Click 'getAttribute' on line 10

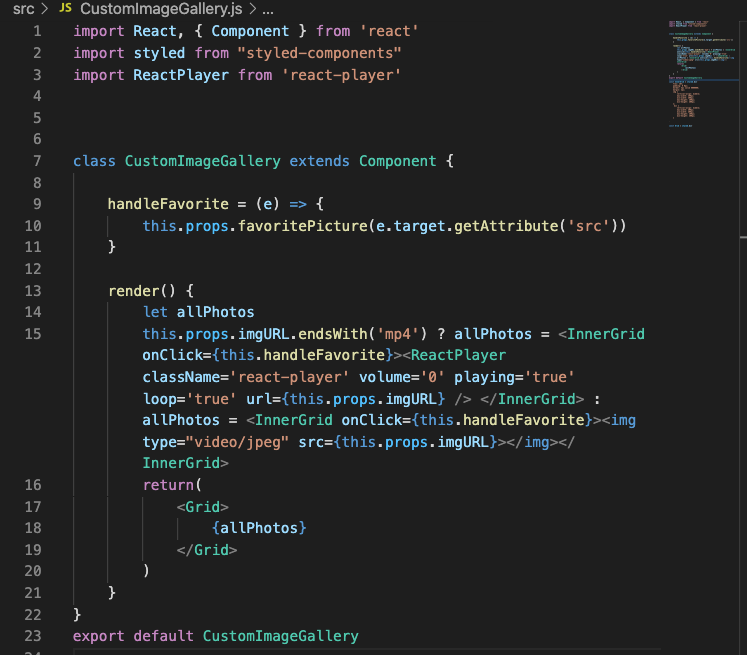pos(506,226)
